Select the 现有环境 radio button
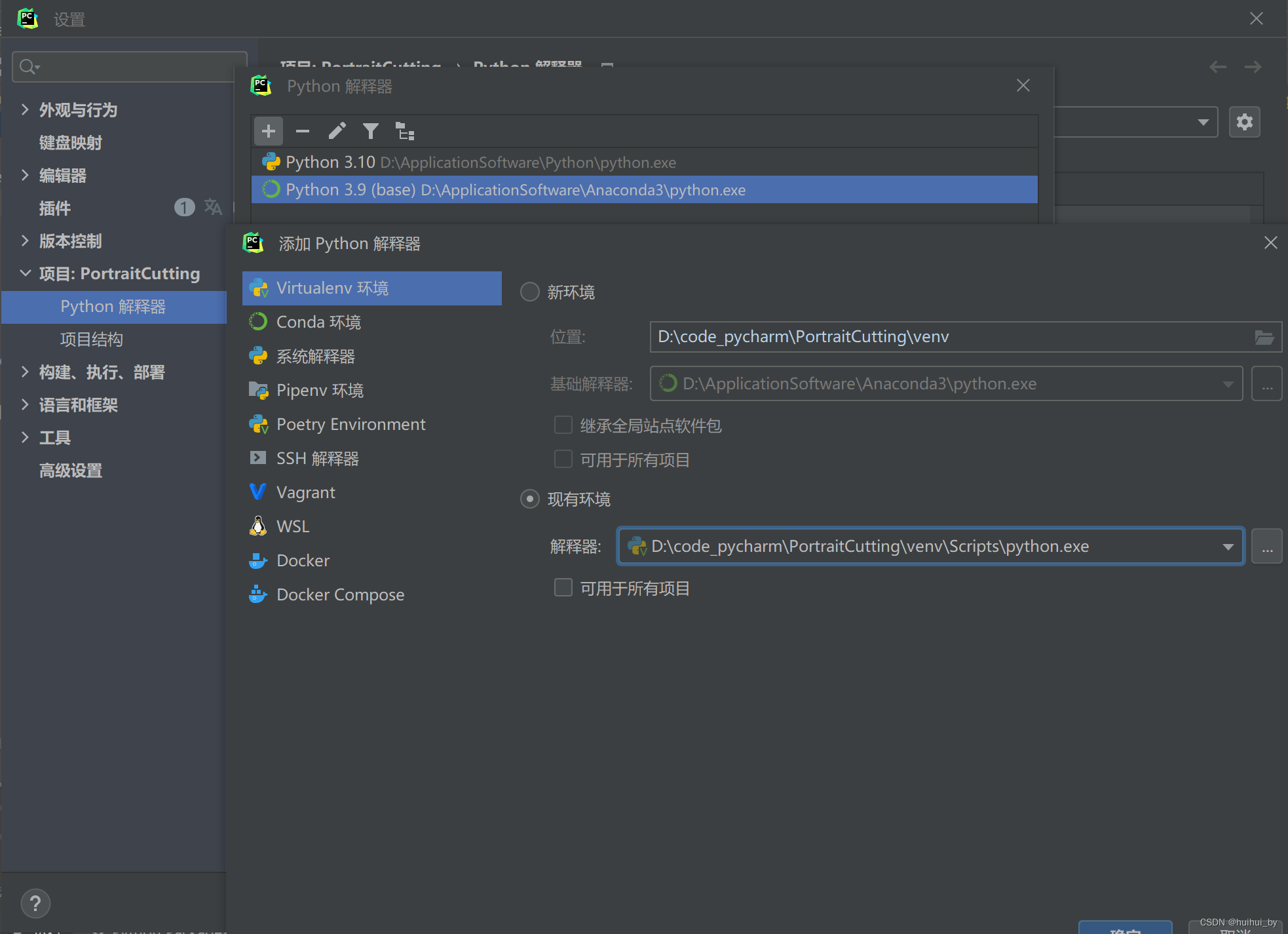Viewport: 1288px width, 934px height. tap(529, 499)
